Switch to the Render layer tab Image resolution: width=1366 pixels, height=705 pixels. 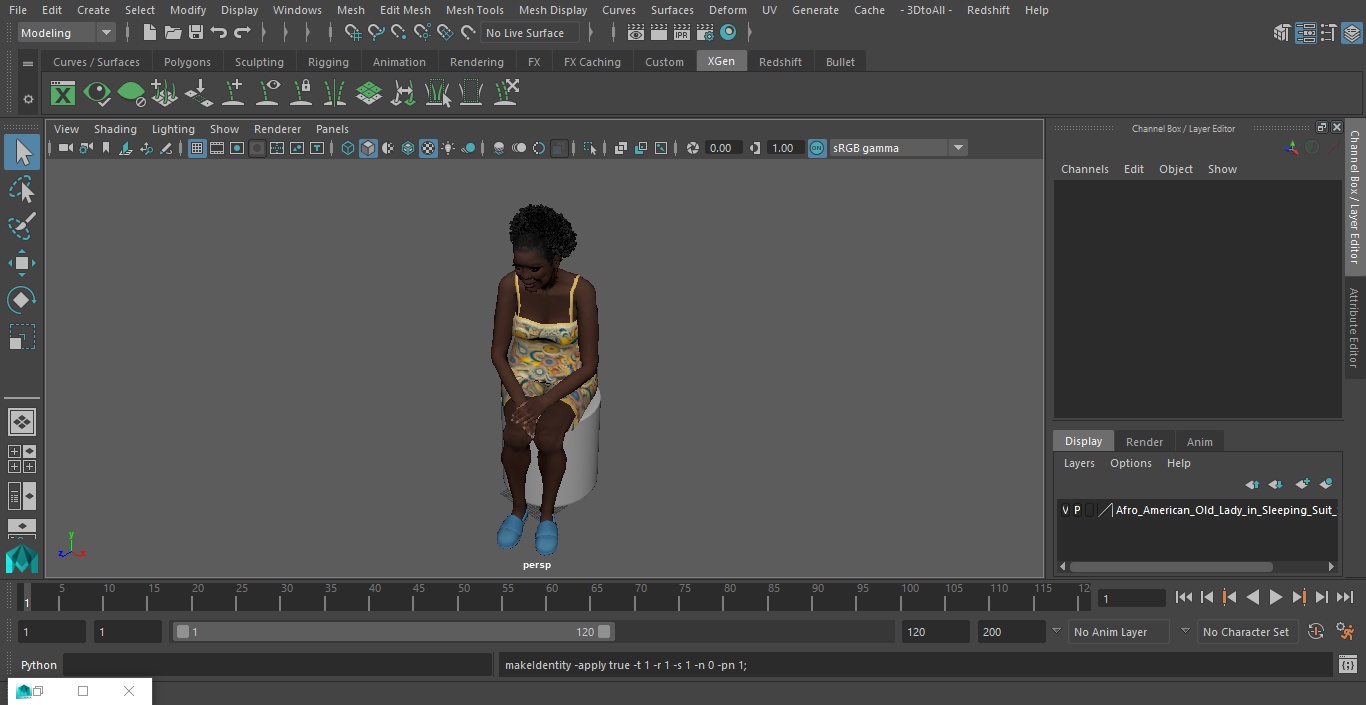point(1144,442)
